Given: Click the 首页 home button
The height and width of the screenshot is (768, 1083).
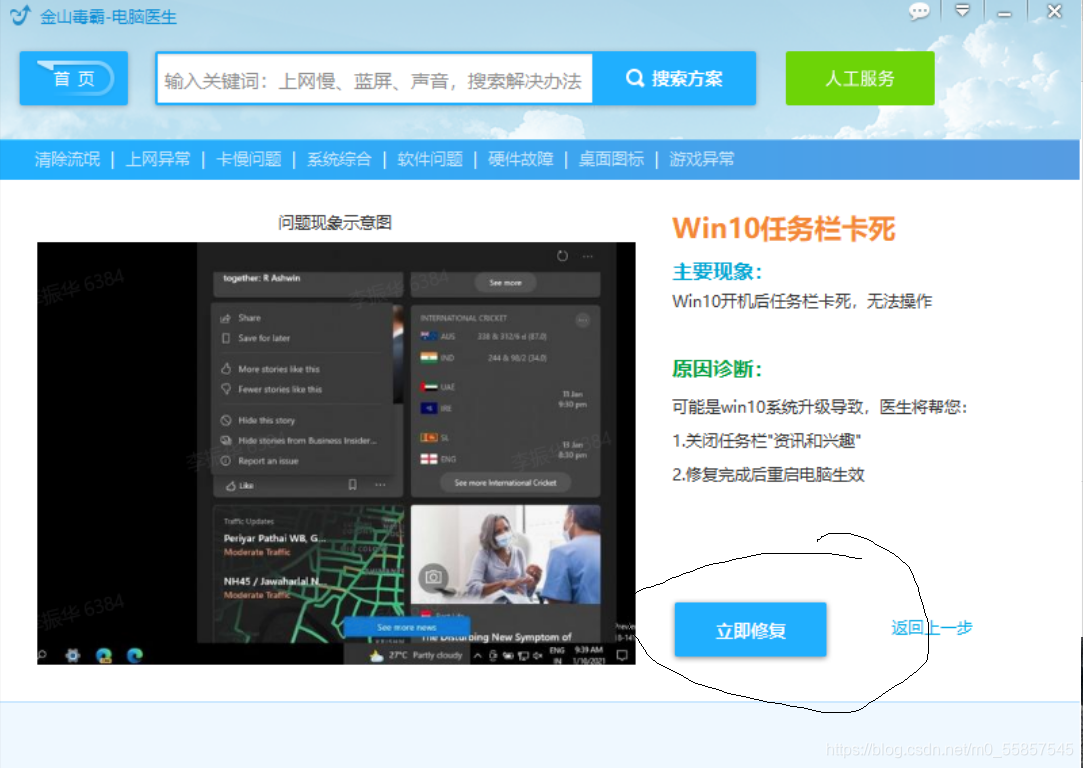Looking at the screenshot, I should coord(74,78).
